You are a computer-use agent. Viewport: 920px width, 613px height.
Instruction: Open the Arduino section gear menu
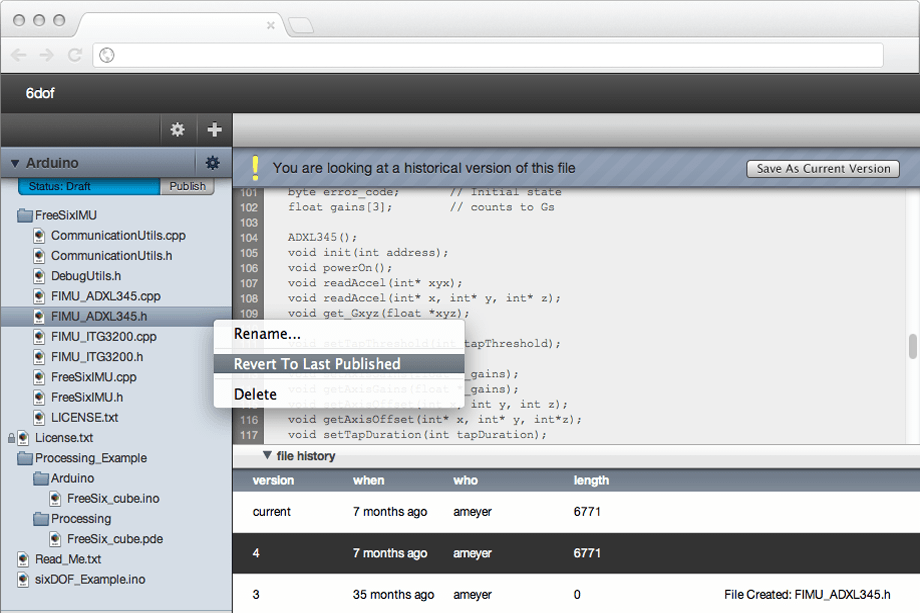click(212, 162)
